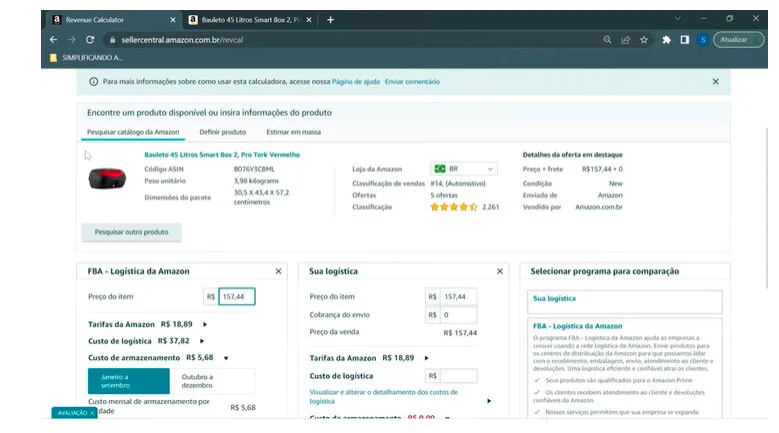The image size is (779, 433).
Task: Click Pesquisar outro produto button
Action: pos(131,232)
